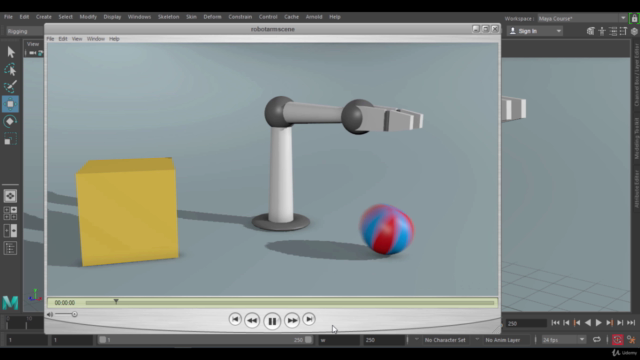Screen dimensions: 640x360
Task: Click the movie player progress bar
Action: click(x=290, y=302)
